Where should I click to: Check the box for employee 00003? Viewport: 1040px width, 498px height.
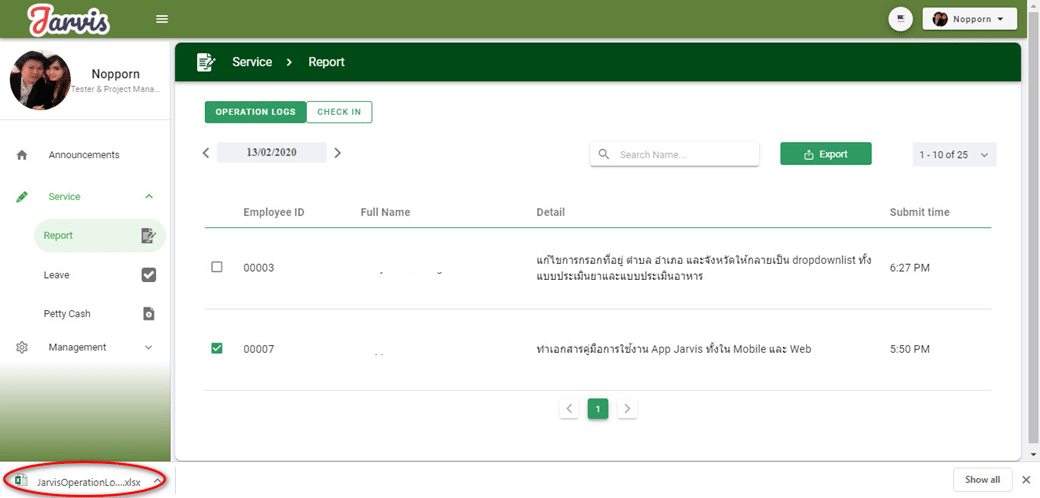point(217,267)
